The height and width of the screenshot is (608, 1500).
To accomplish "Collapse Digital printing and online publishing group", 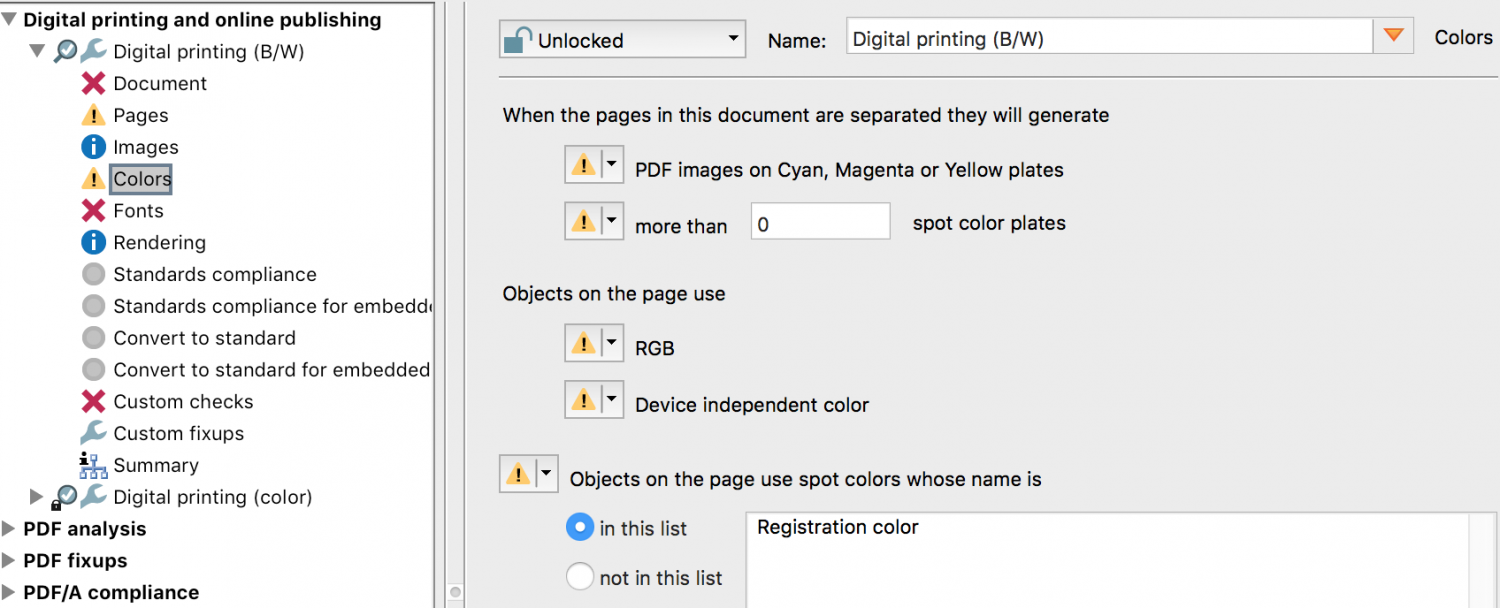I will click(9, 19).
